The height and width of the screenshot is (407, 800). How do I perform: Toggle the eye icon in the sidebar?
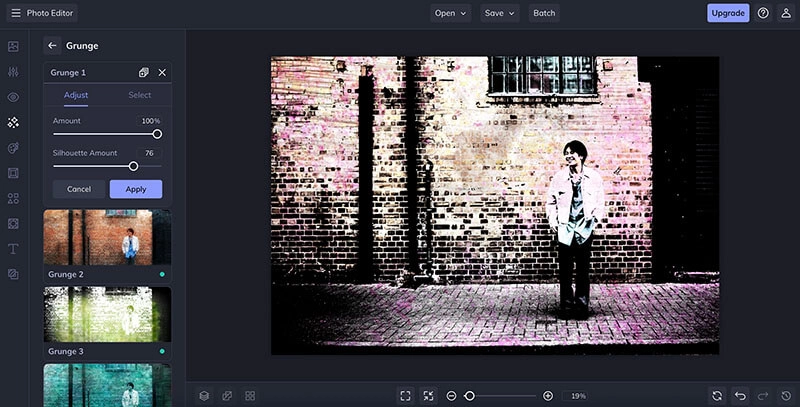[x=13, y=97]
